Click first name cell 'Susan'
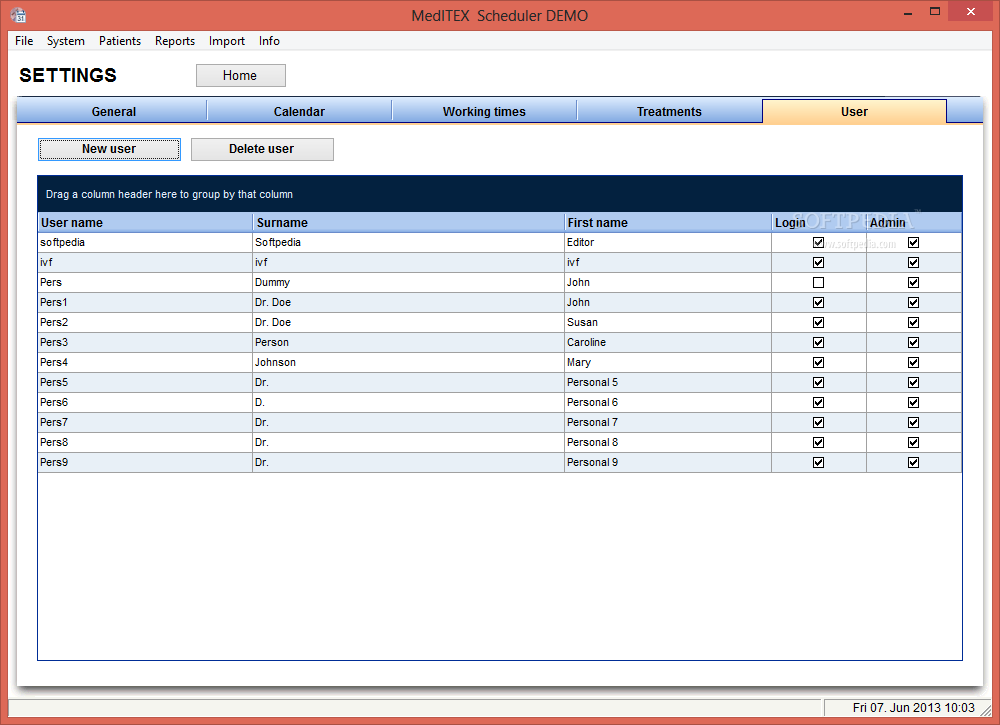Screen dimensions: 1000x725 point(668,323)
